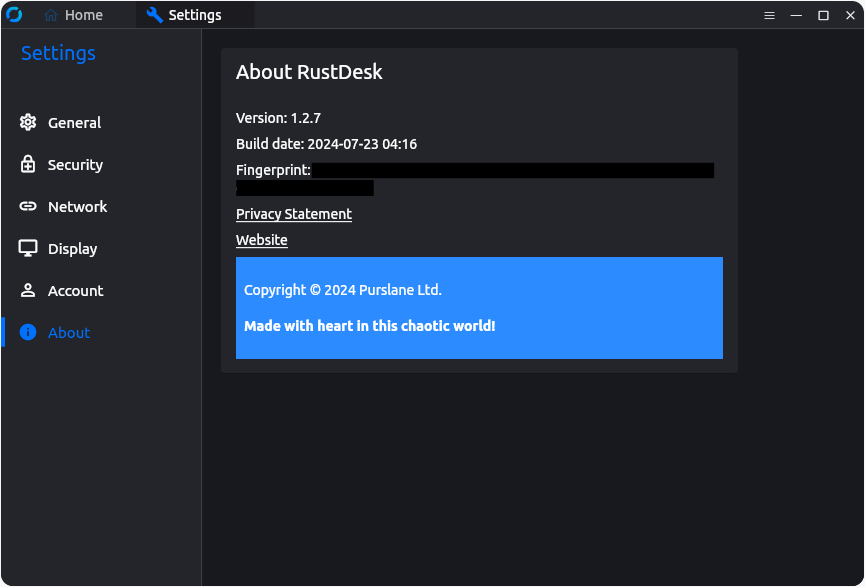
Task: Select the Settings tab
Action: (194, 14)
